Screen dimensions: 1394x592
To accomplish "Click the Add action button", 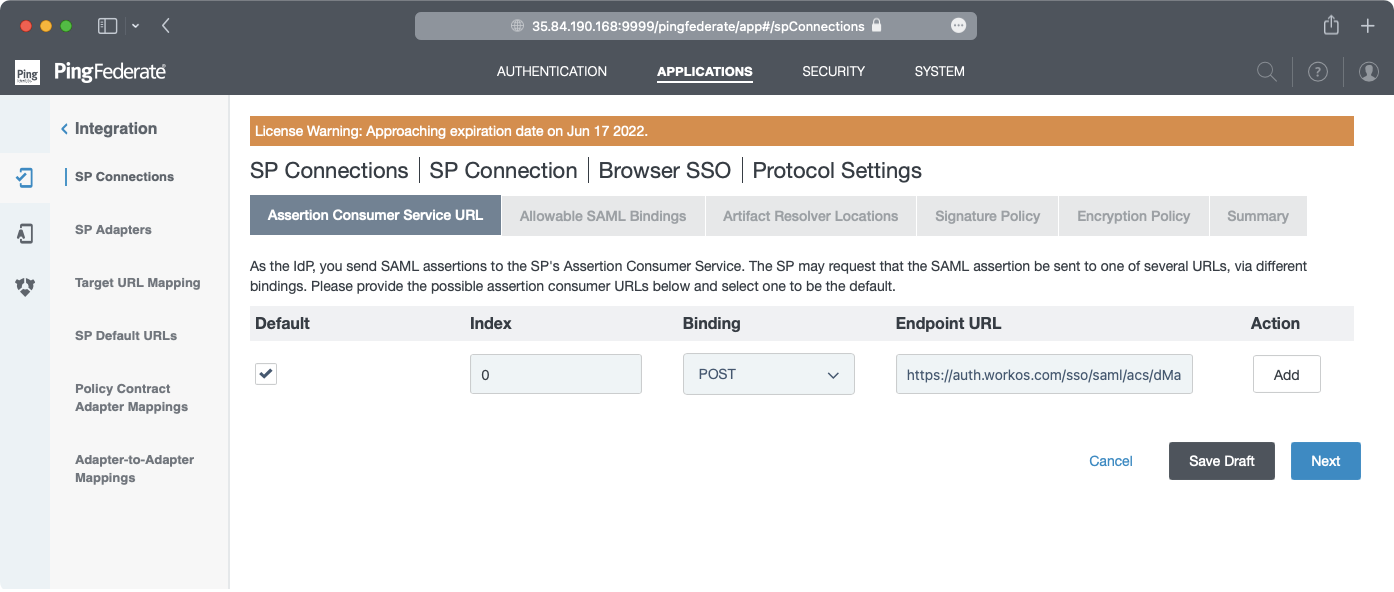I will 1286,375.
